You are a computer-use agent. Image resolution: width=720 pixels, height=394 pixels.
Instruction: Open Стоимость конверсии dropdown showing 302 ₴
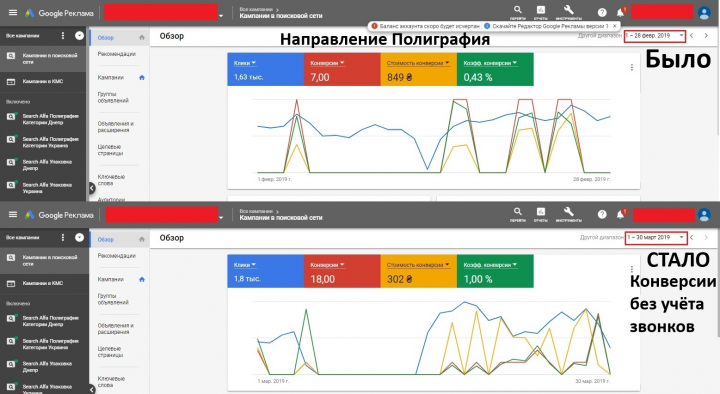418,265
